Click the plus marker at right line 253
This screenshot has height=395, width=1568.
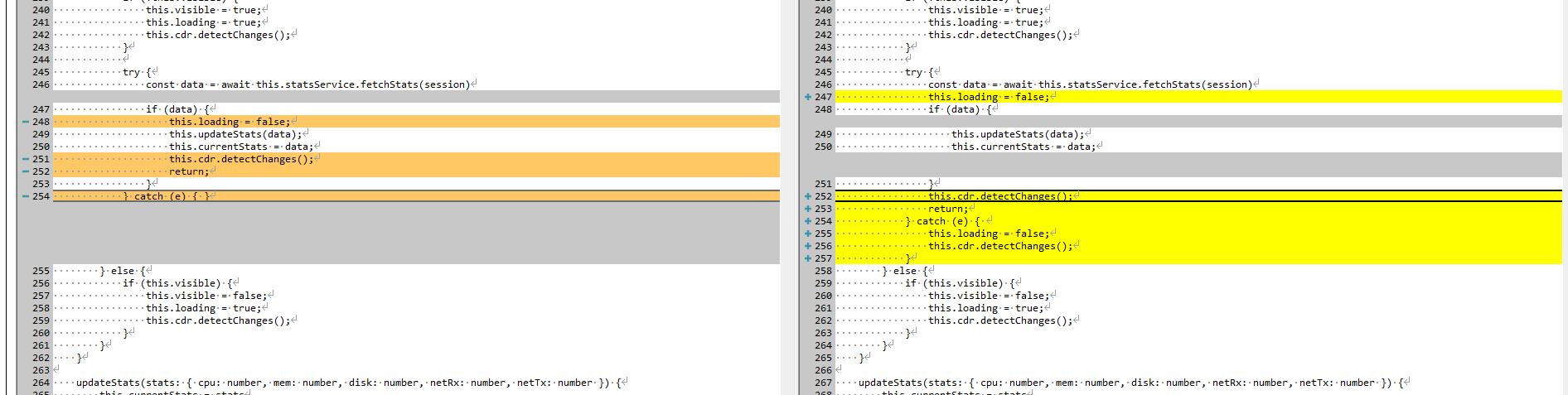807,209
